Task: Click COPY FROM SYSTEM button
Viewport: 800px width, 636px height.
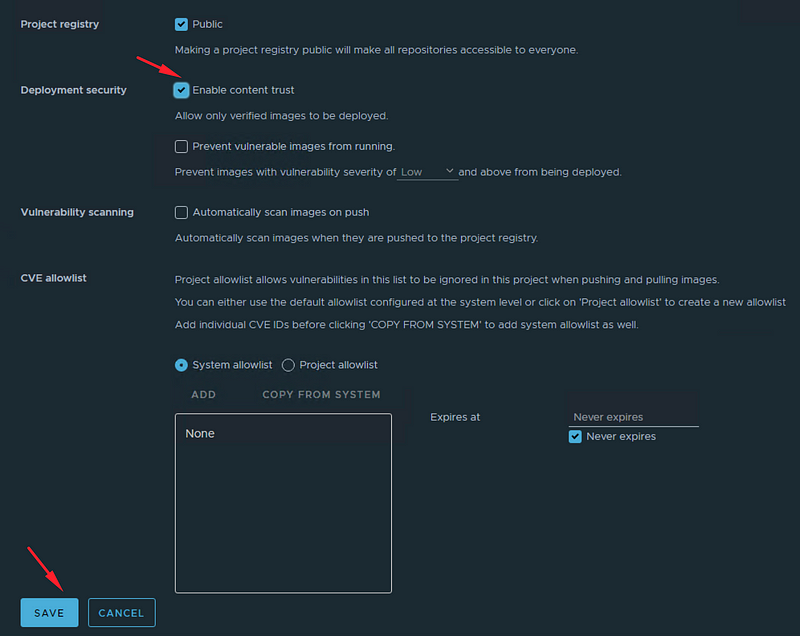Action: 321,395
